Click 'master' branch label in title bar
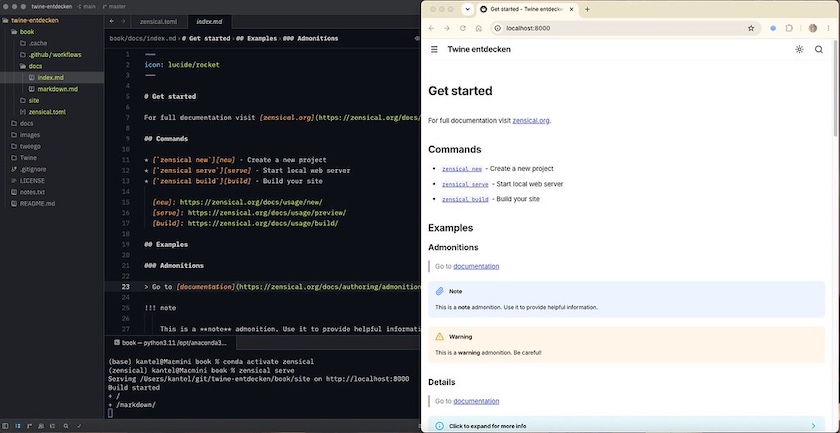840x433 pixels. (x=114, y=6)
